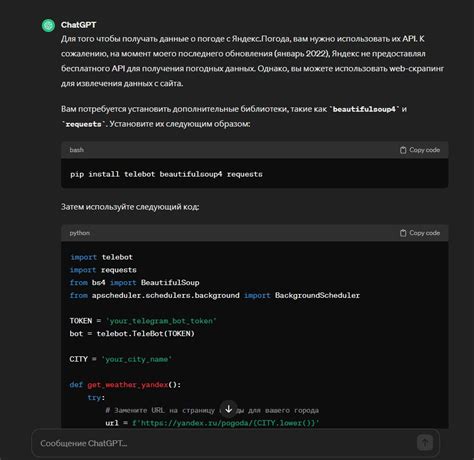Click the inline 'requests' code word in paragraph

[83, 124]
